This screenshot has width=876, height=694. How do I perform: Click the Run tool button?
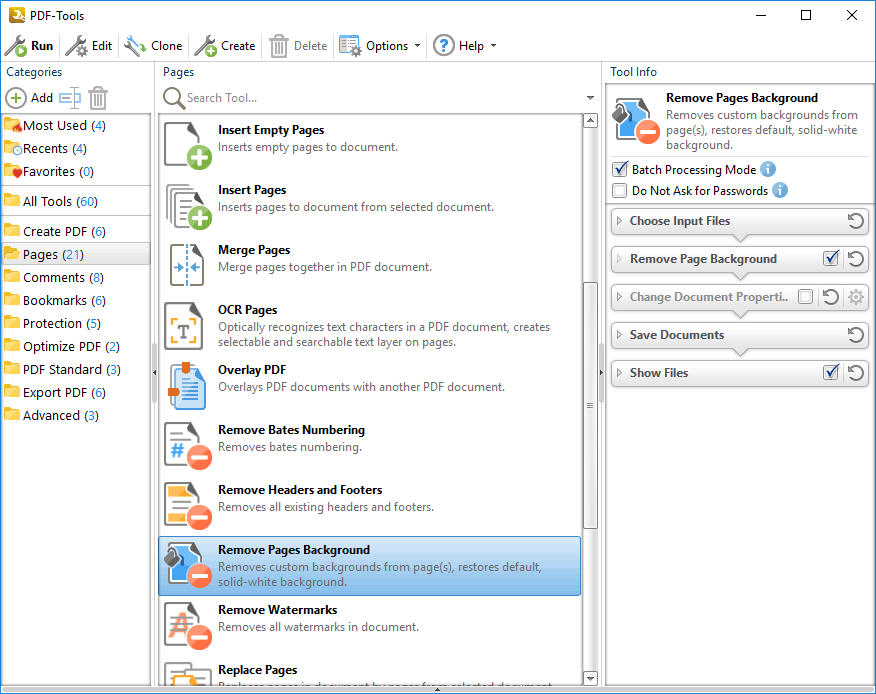coord(29,46)
